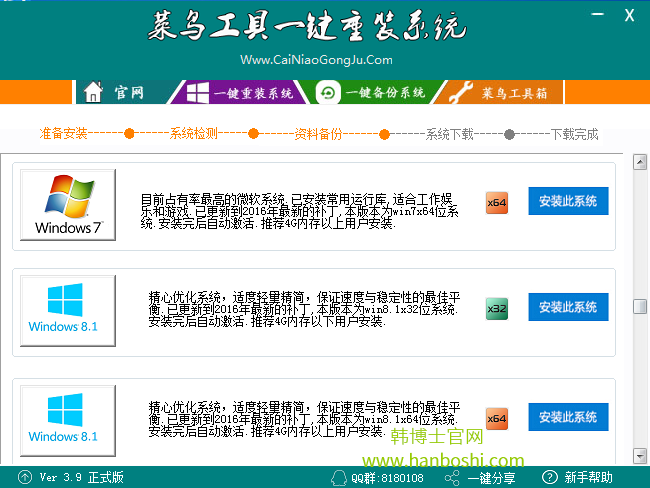
Task: Click the wrench icon on 菜鸟工具箱 tab
Action: click(x=459, y=93)
